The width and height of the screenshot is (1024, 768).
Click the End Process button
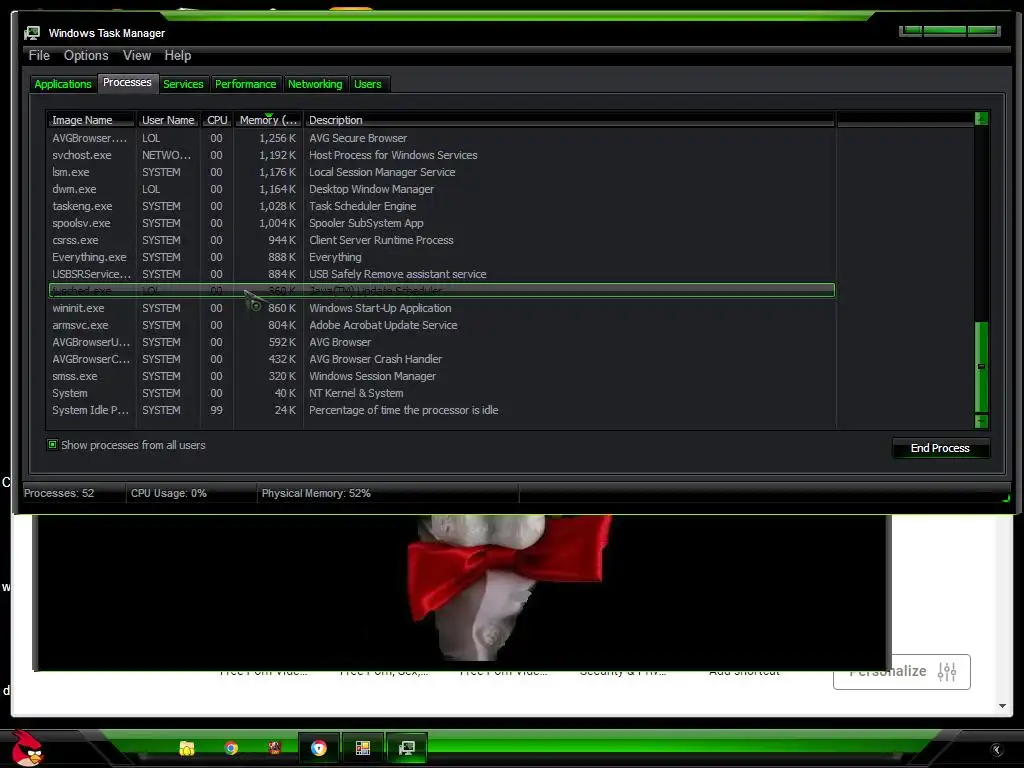click(x=940, y=448)
